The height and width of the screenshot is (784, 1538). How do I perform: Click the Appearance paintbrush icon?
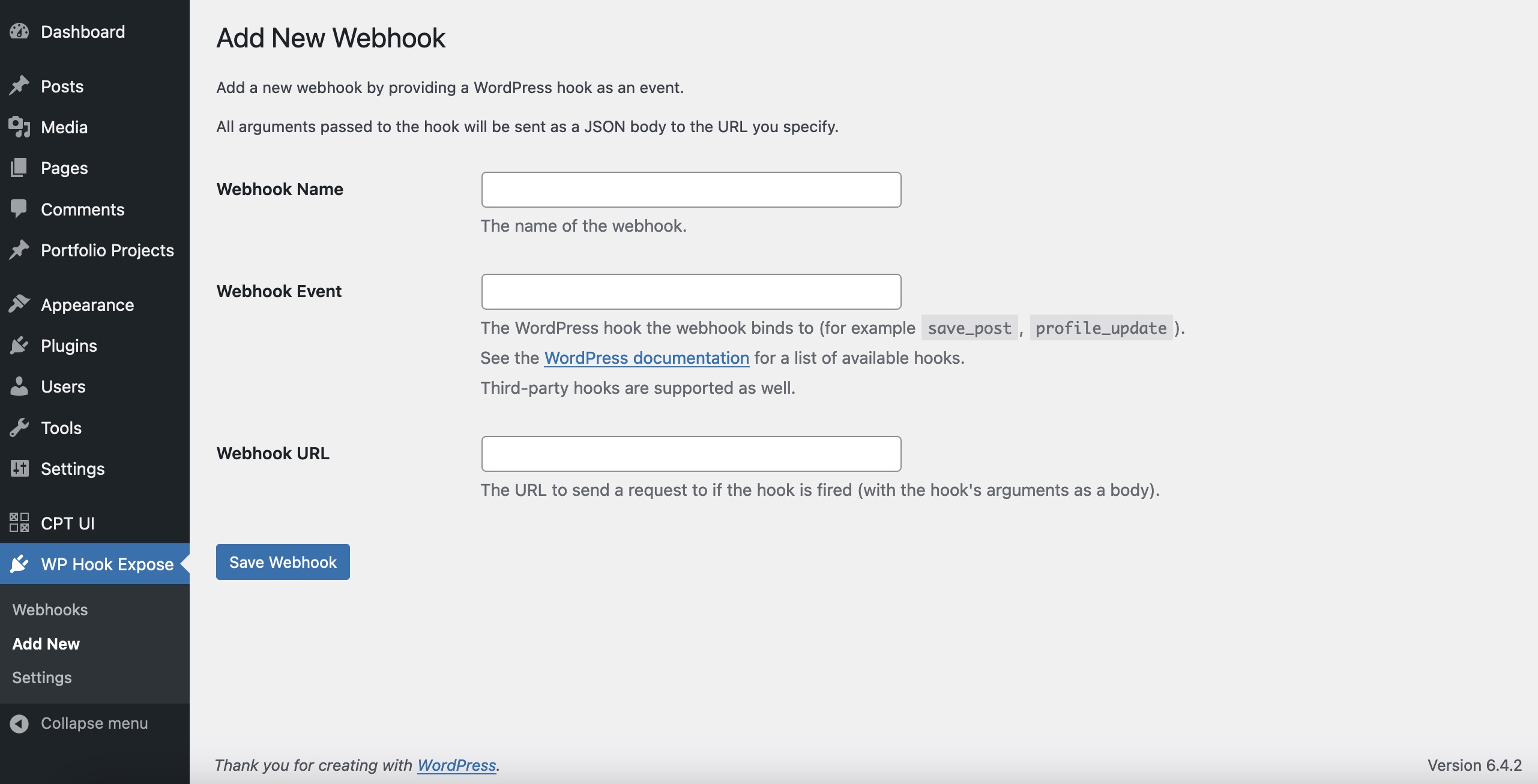19,304
